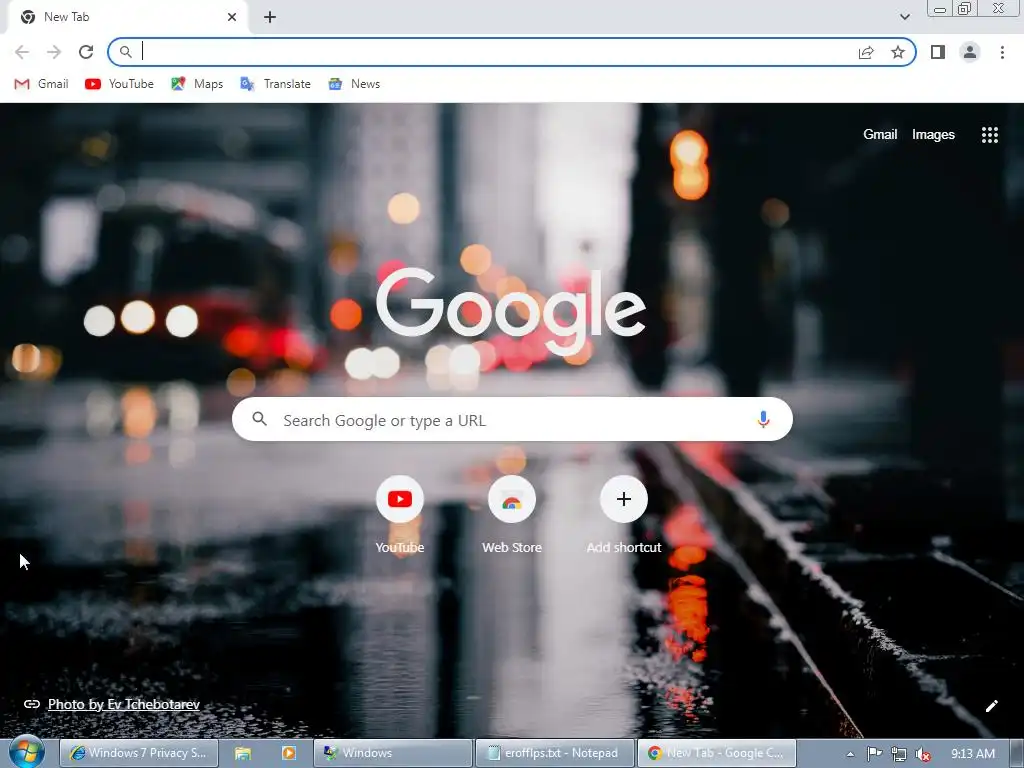Switch to the erofflps.txt Notepad window
This screenshot has height=768, width=1024.
[554, 753]
